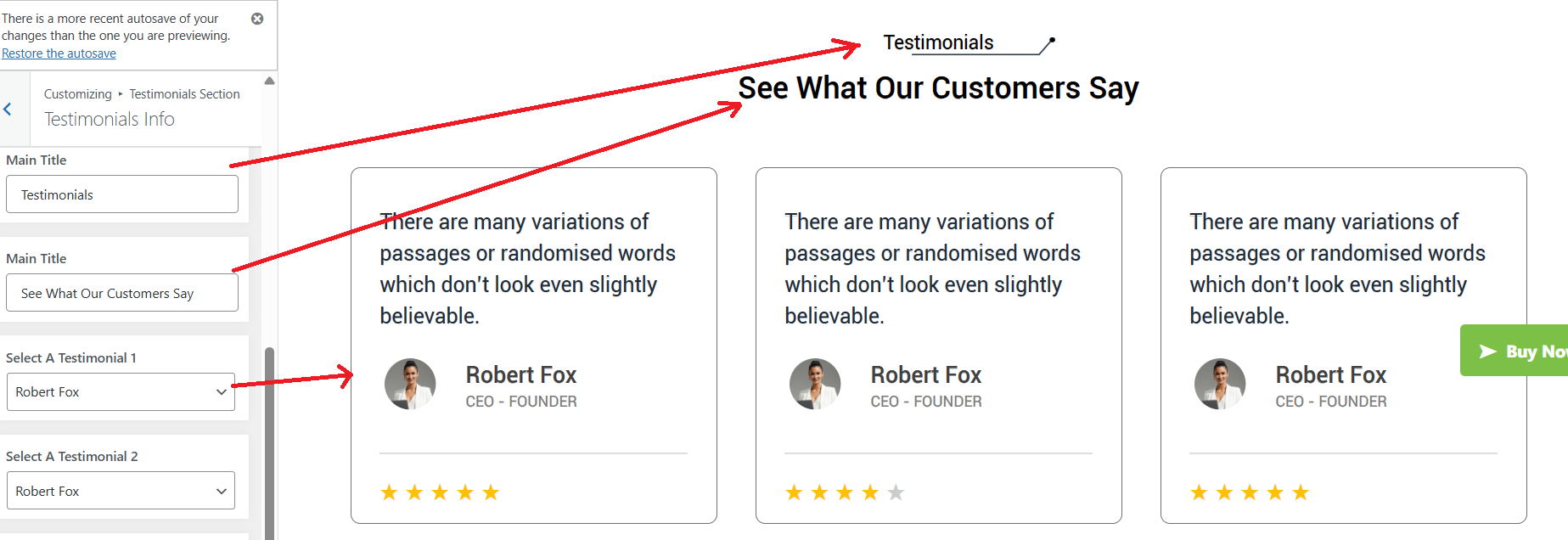Click the preview heading See What Our Customers Say
The width and height of the screenshot is (1568, 540).
tap(938, 88)
